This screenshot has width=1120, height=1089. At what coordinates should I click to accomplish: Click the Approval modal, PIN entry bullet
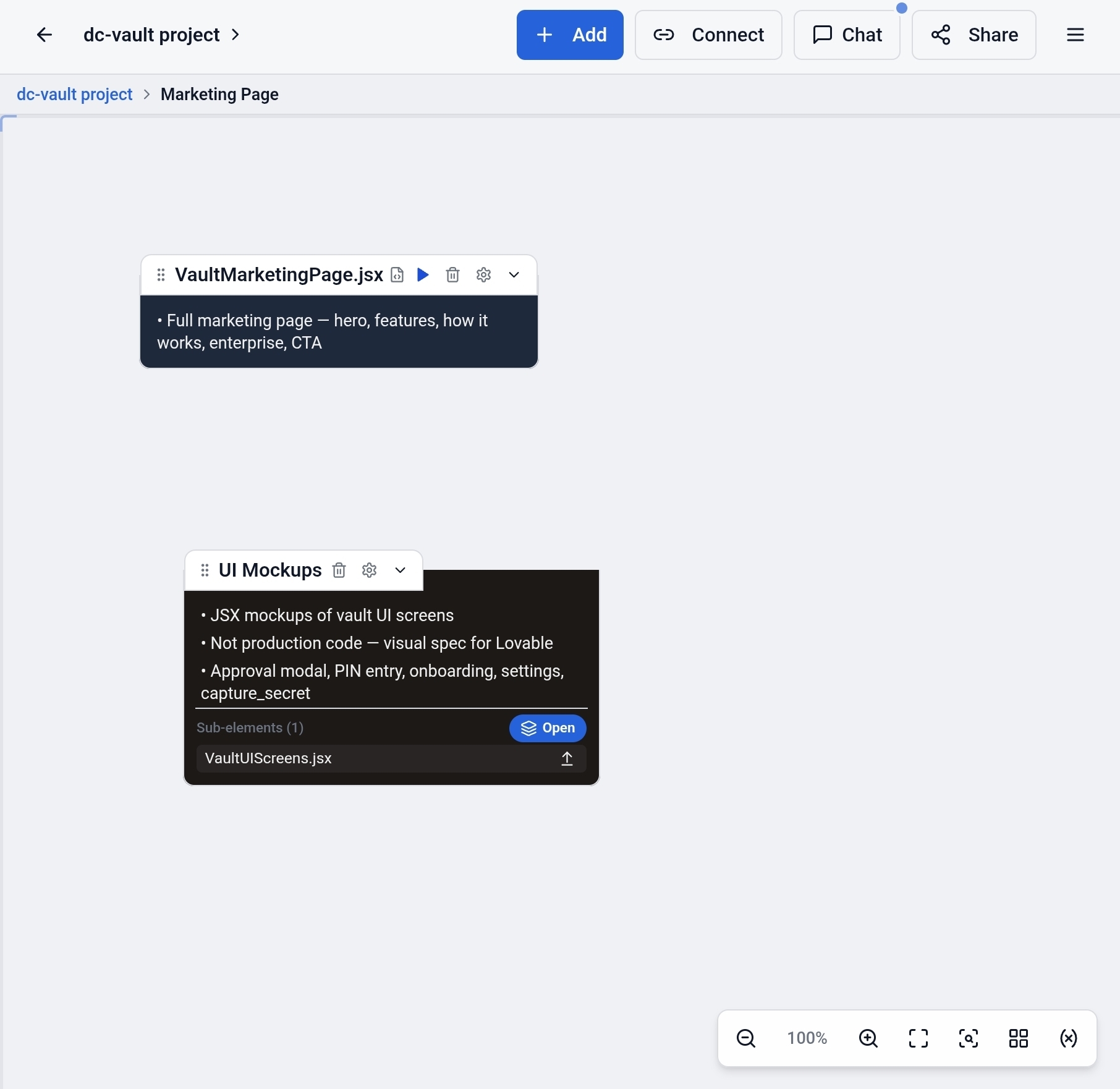click(383, 682)
